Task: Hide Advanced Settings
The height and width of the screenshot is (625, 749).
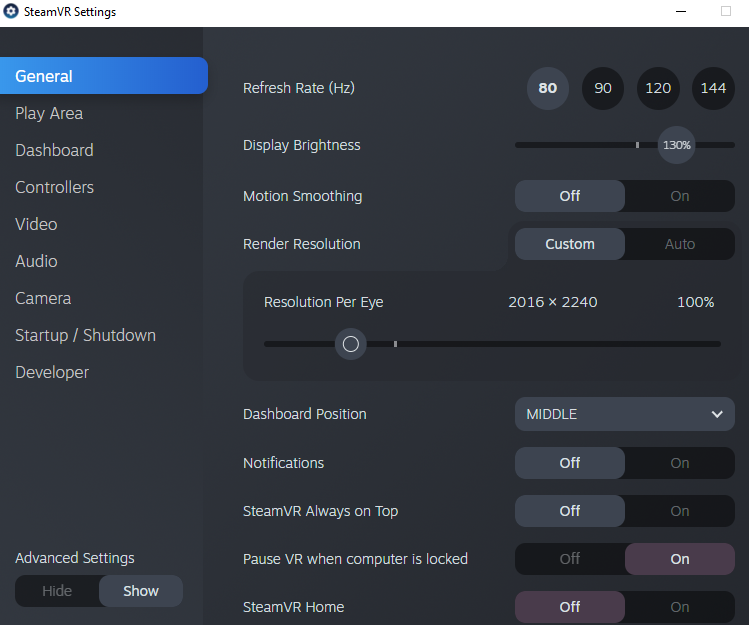Action: click(57, 591)
